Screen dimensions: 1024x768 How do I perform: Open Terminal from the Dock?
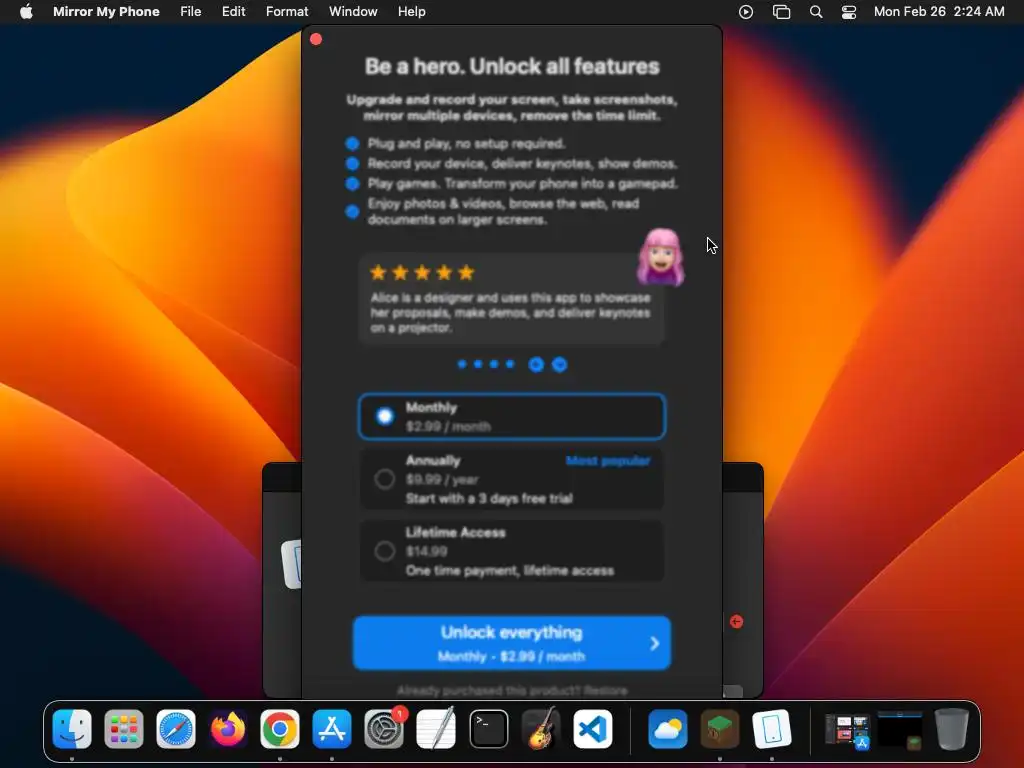click(488, 729)
